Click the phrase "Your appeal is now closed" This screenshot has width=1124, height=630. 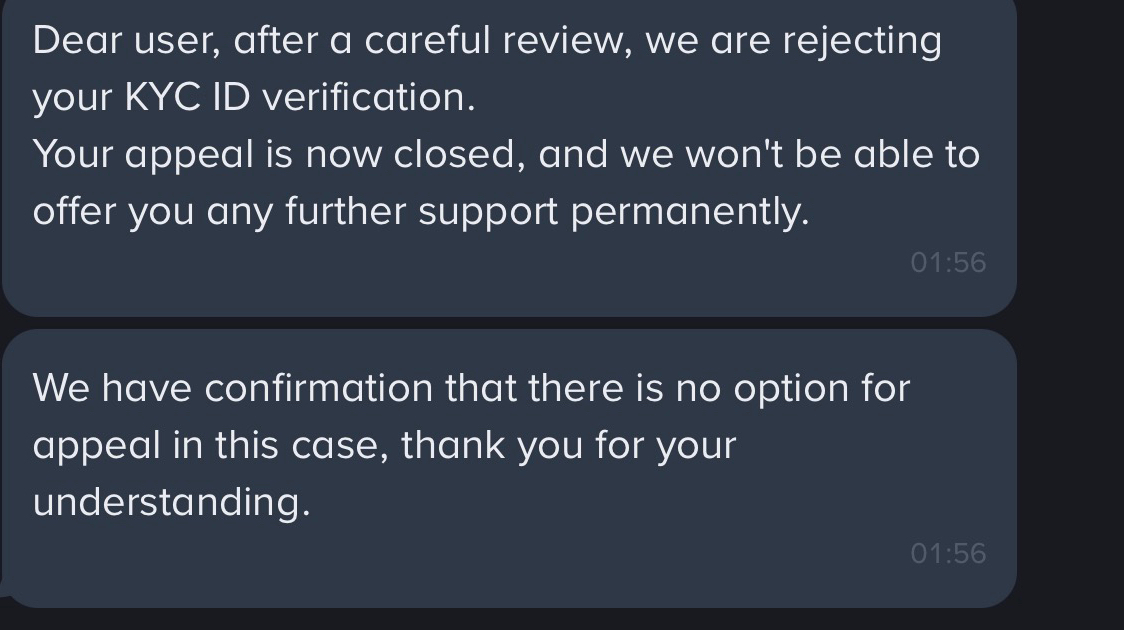[x=275, y=155]
